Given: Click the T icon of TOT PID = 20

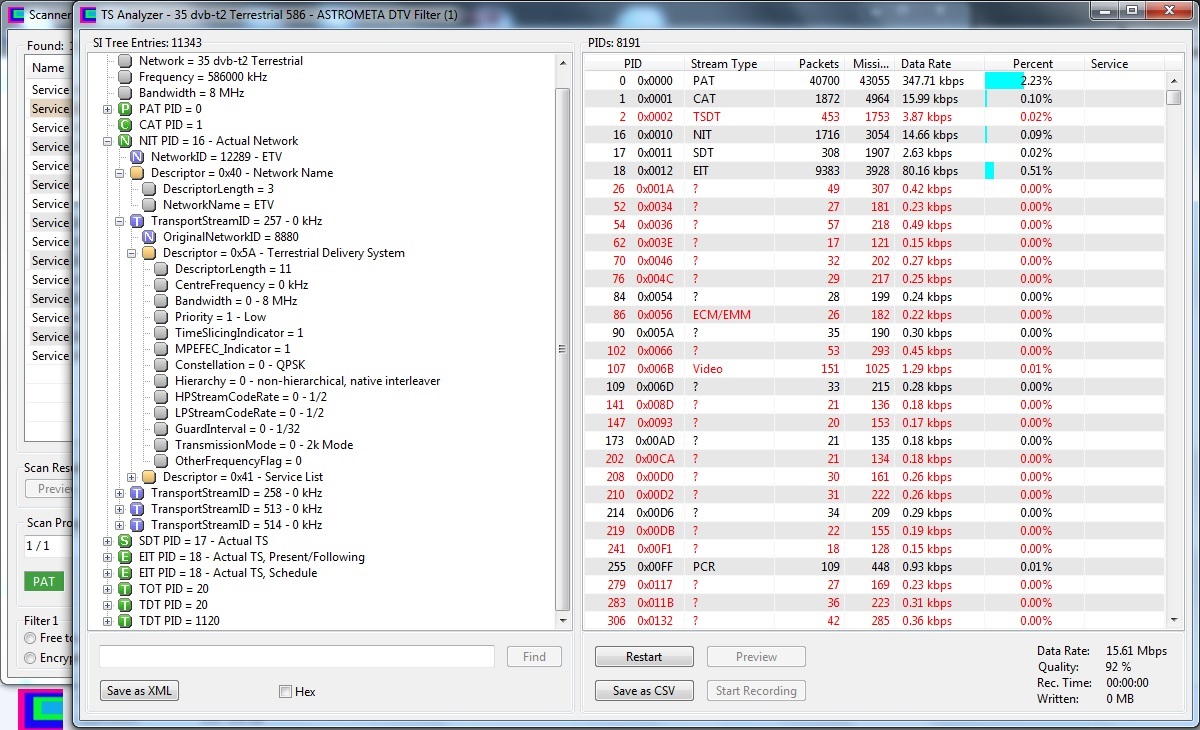Looking at the screenshot, I should (125, 589).
